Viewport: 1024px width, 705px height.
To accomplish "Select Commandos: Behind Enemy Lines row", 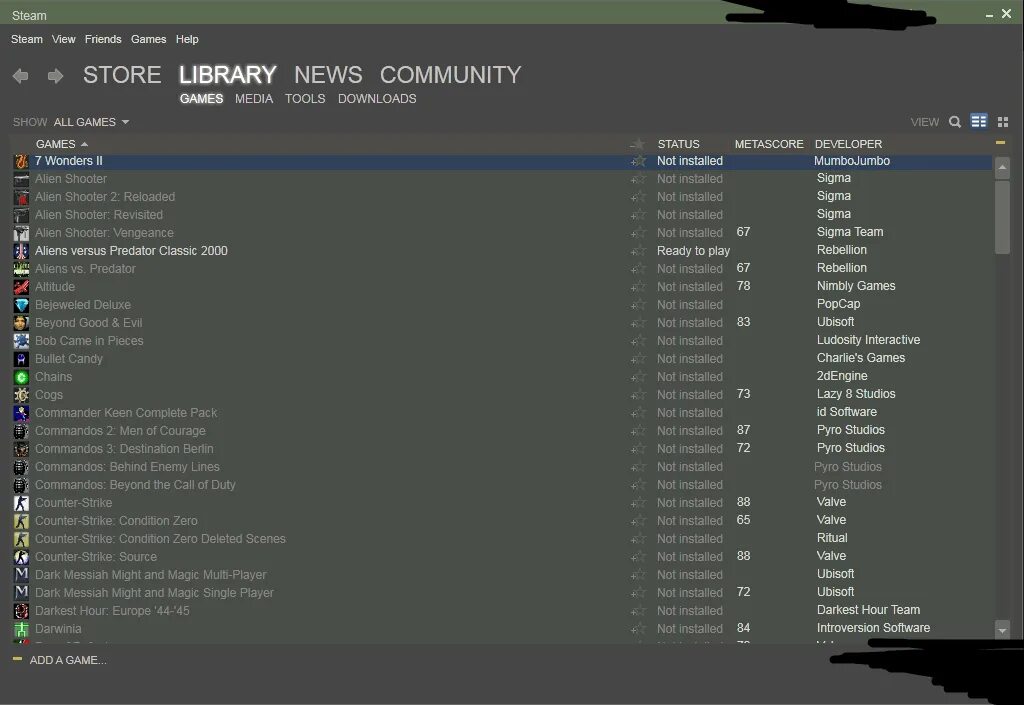I will (x=502, y=467).
